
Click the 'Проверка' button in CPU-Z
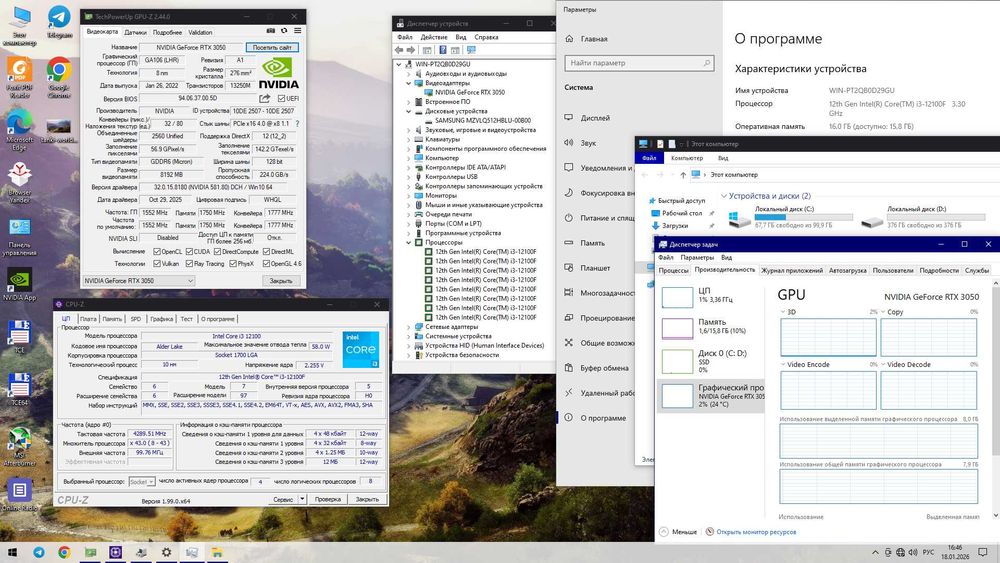(328, 499)
